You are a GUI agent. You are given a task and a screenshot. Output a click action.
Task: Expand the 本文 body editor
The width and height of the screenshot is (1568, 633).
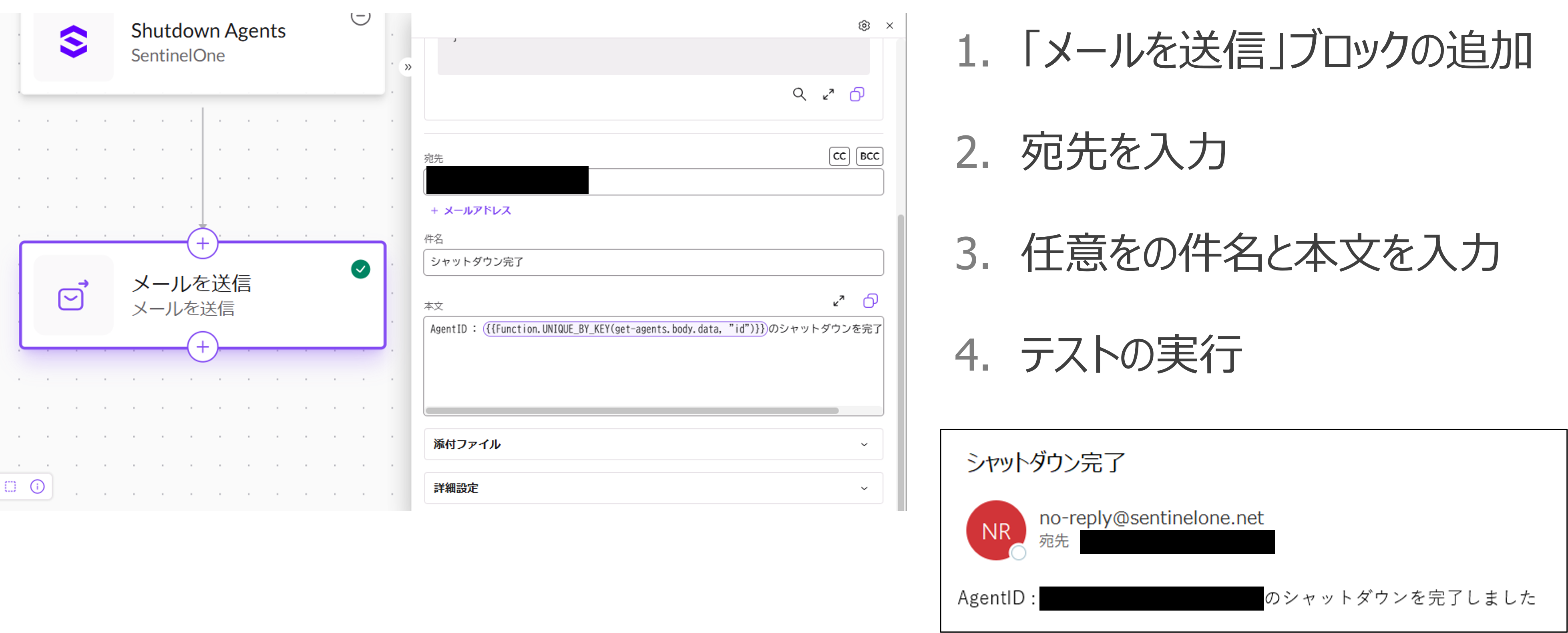click(839, 301)
